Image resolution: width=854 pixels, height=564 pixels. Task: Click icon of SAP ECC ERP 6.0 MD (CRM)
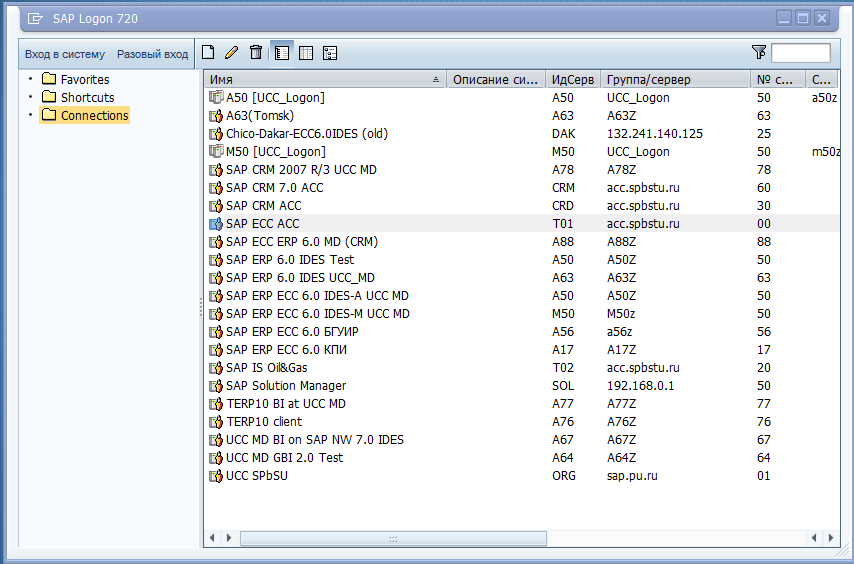[x=216, y=241]
